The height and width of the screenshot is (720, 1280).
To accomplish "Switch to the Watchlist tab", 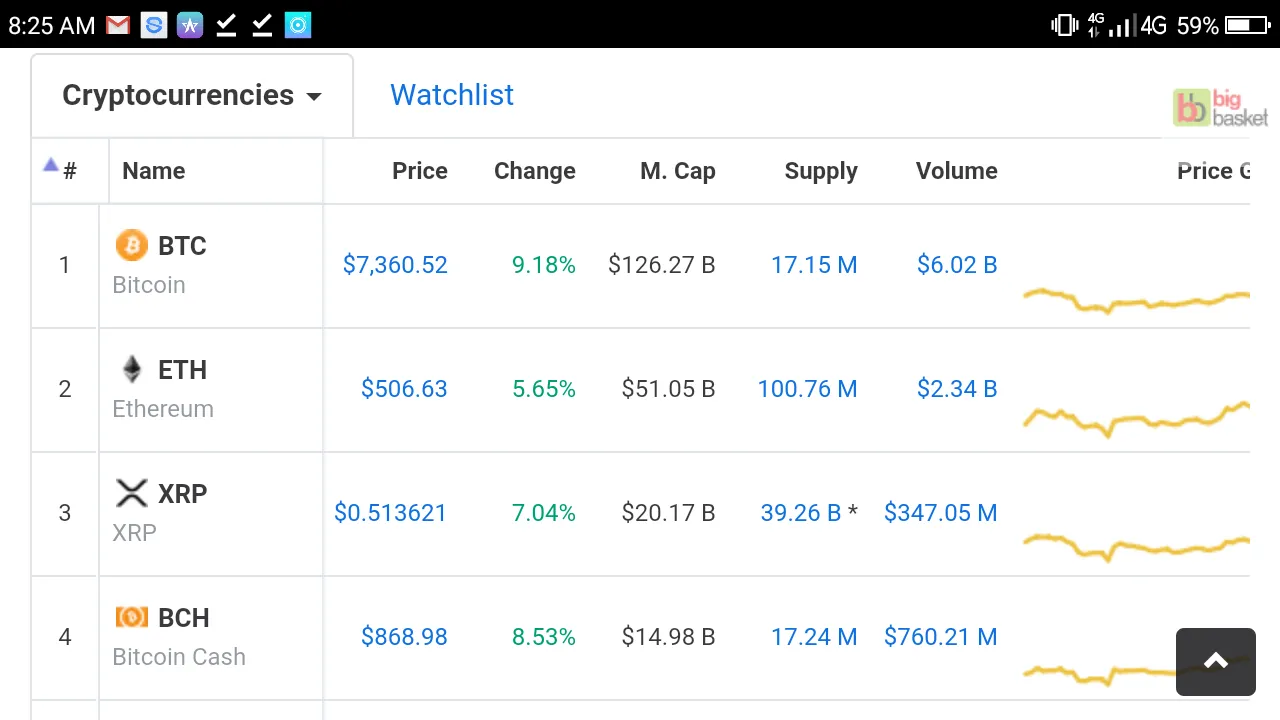I will pyautogui.click(x=452, y=95).
